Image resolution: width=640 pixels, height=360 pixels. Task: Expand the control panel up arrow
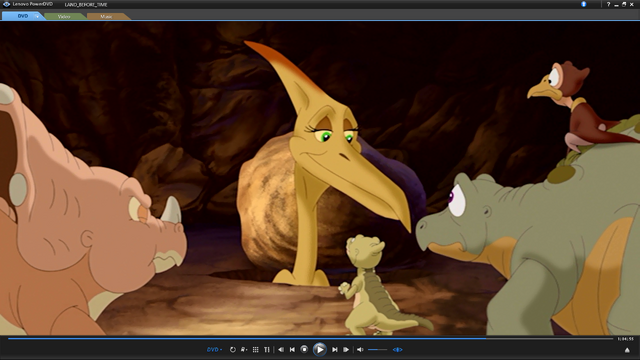click(x=627, y=350)
